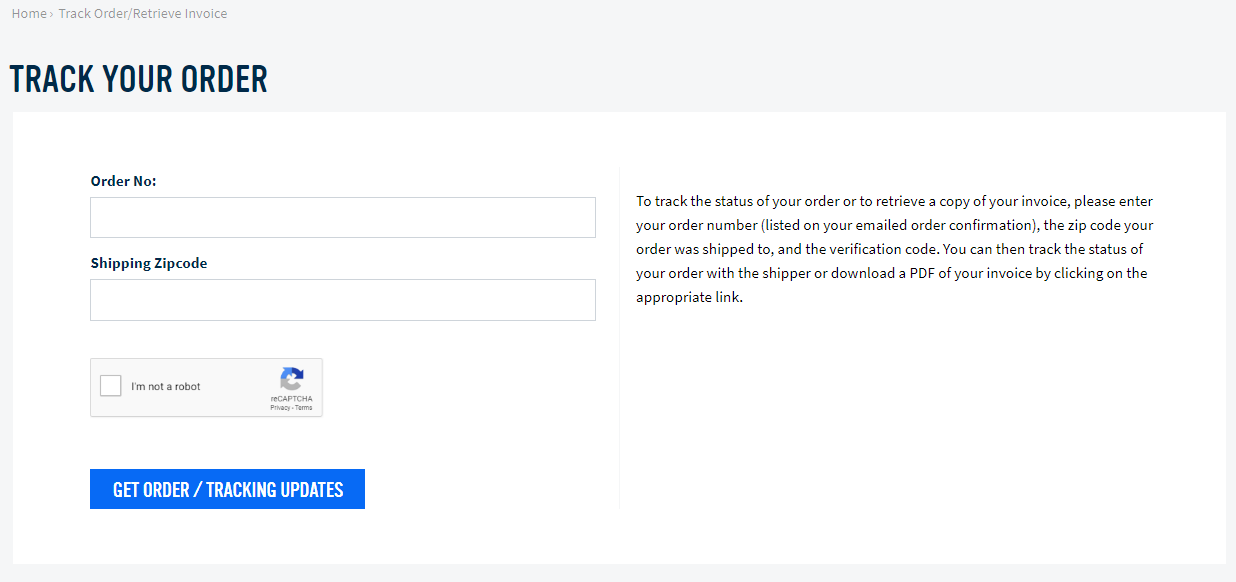
Task: Click instruction line about downloading a PDF
Action: pyautogui.click(x=891, y=273)
